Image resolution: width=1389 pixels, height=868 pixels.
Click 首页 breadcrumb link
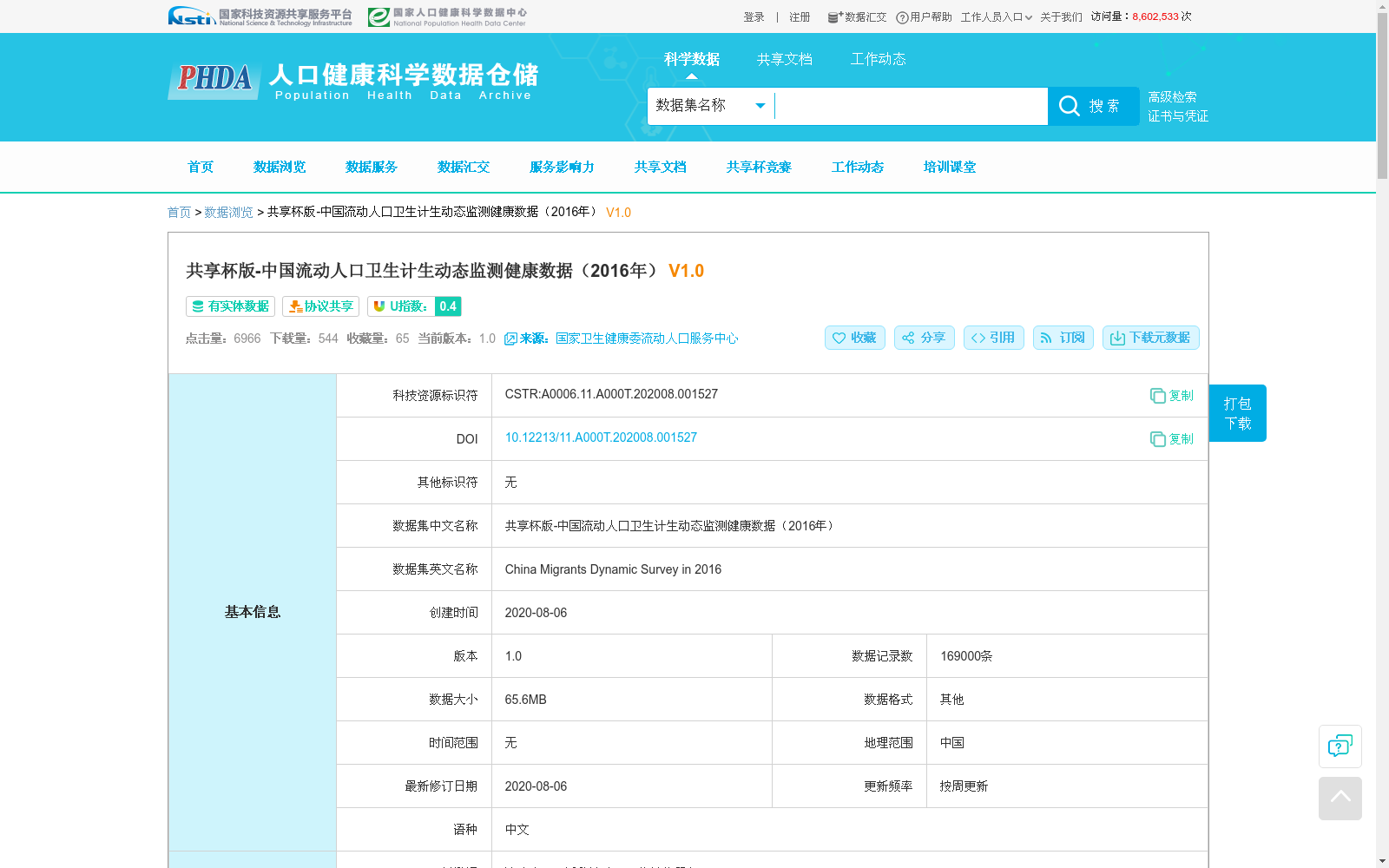tap(179, 213)
